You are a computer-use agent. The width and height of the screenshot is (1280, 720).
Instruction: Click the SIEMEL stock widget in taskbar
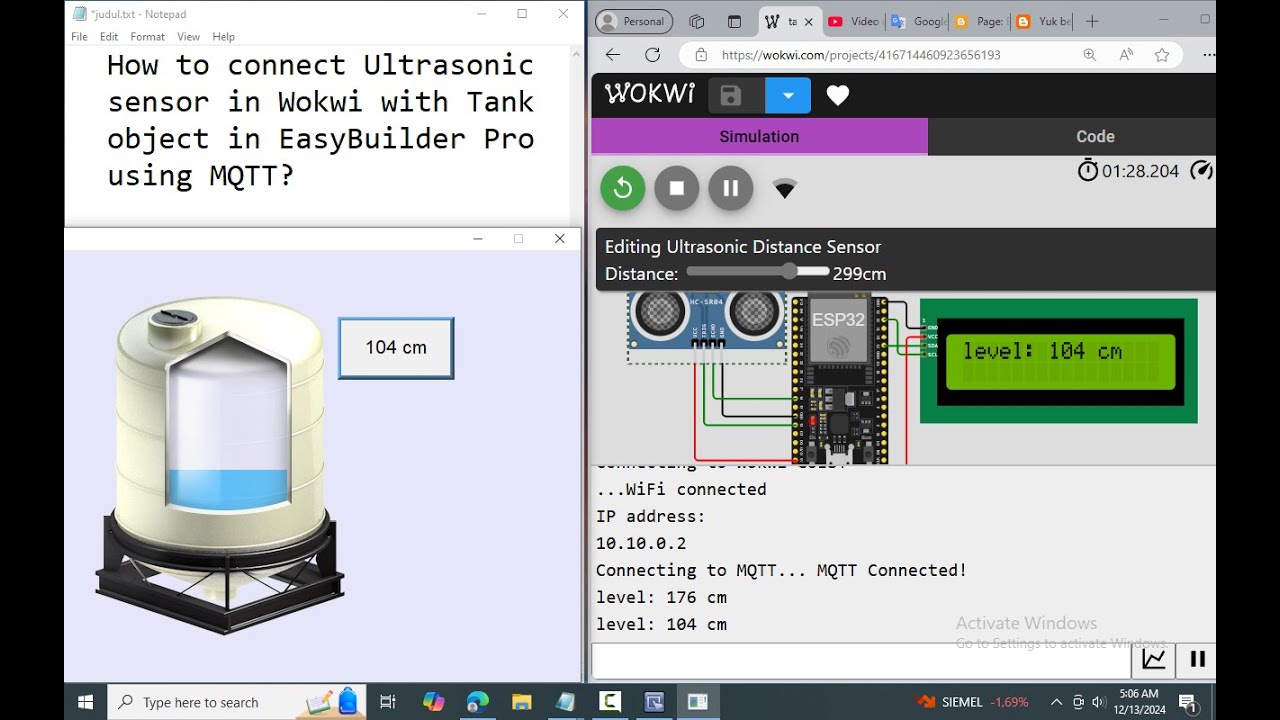coord(973,702)
